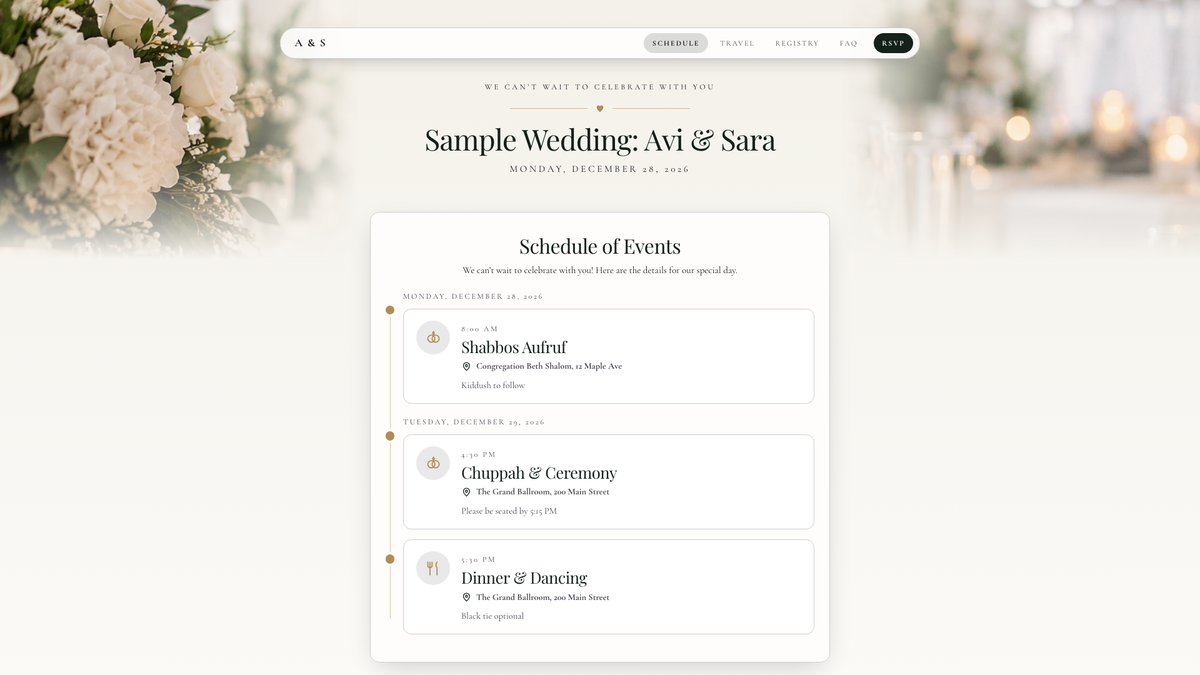Click the 4:30 PM time label

pyautogui.click(x=478, y=455)
